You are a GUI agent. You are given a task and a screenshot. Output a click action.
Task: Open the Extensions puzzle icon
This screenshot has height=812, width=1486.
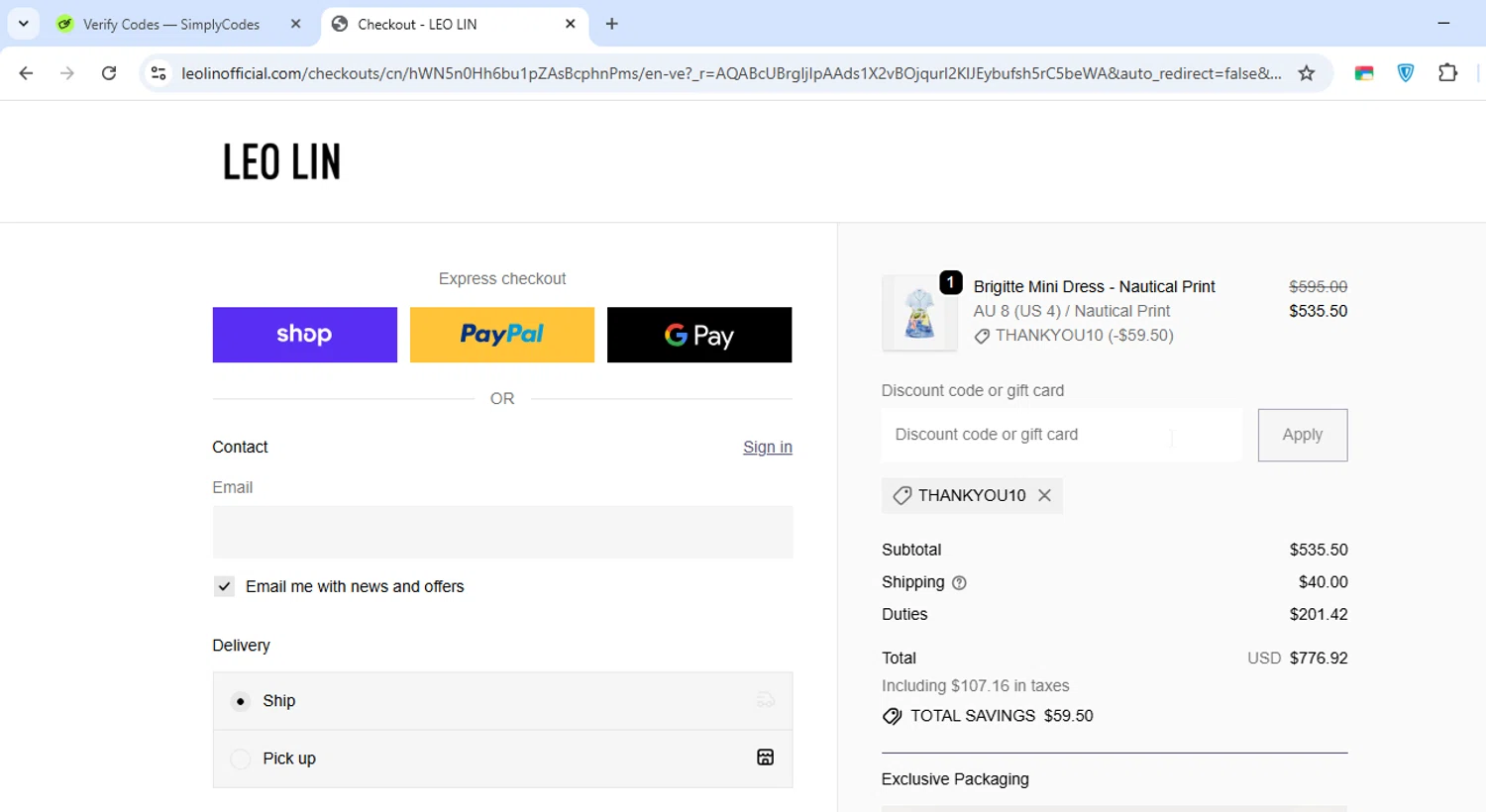tap(1448, 73)
